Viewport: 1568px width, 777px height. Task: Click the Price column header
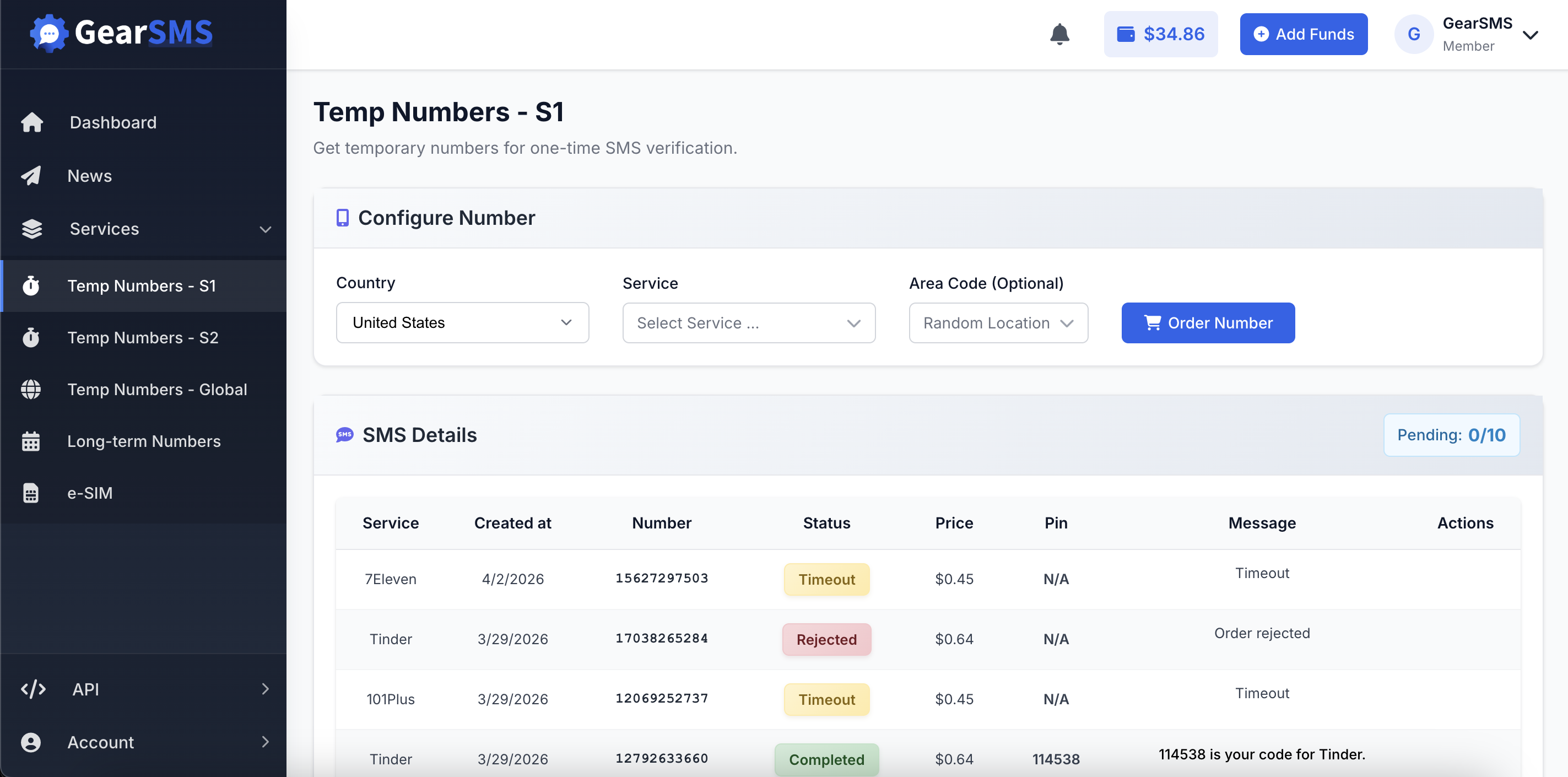(x=954, y=523)
